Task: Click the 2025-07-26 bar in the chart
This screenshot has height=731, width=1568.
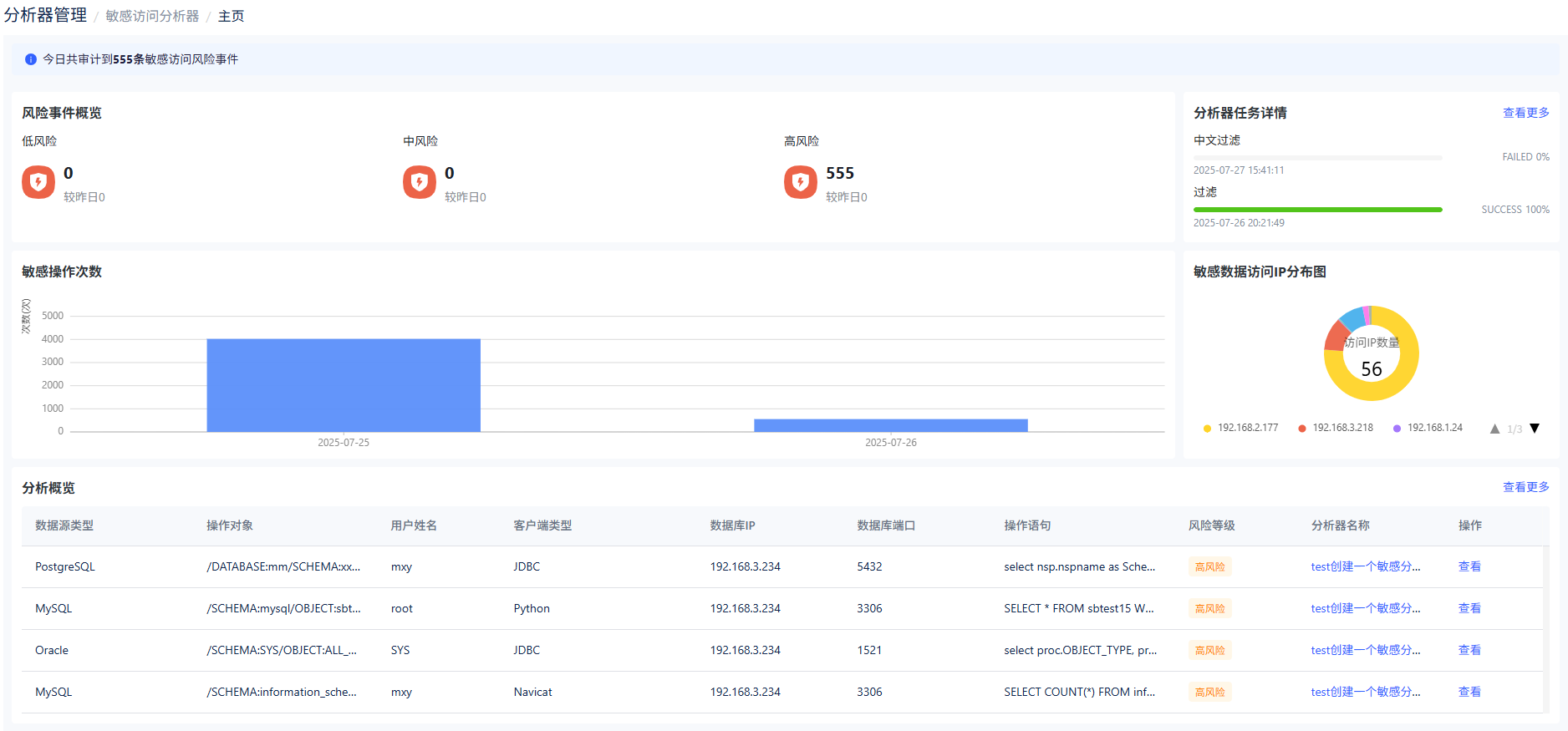Action: click(x=891, y=425)
